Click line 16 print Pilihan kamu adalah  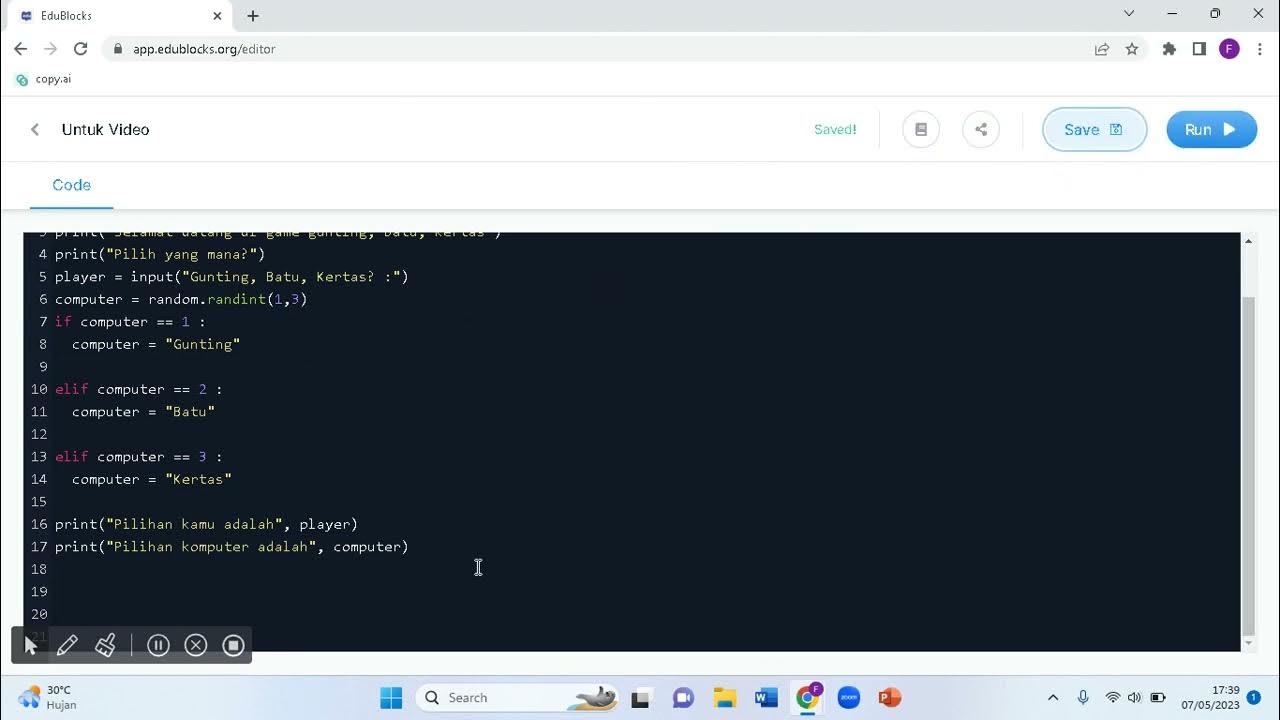(x=206, y=524)
